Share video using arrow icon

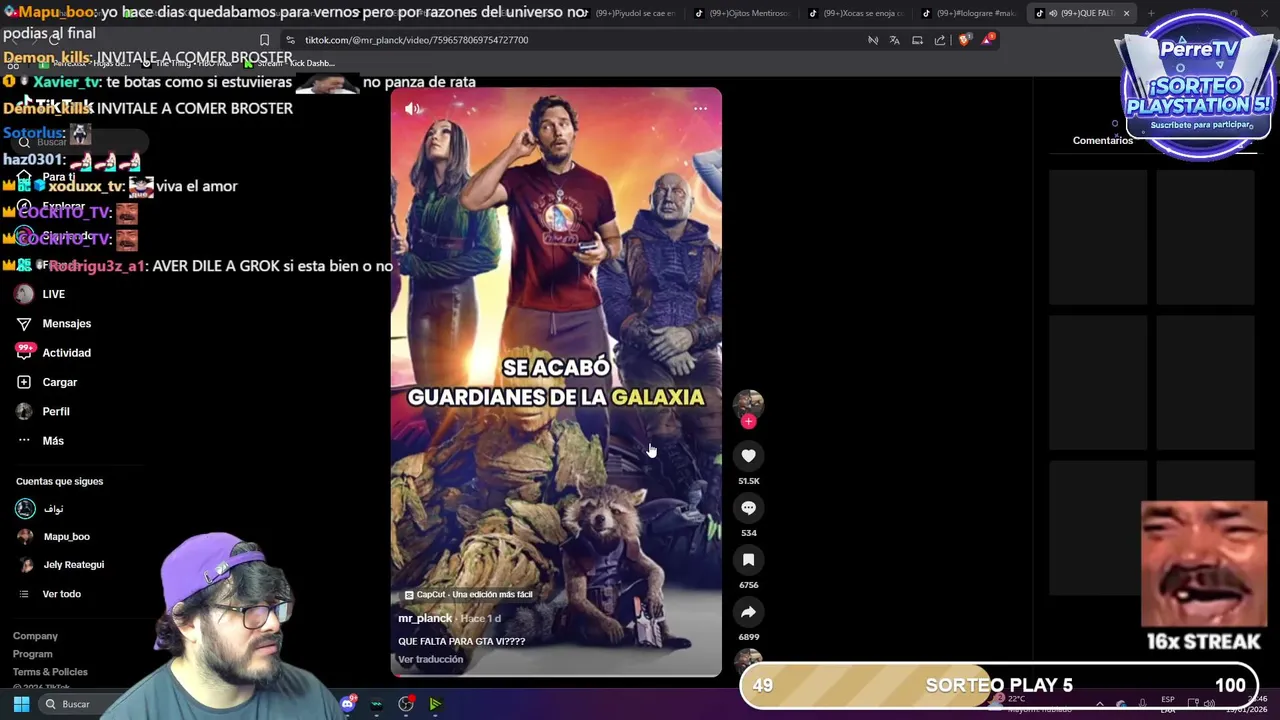(748, 612)
